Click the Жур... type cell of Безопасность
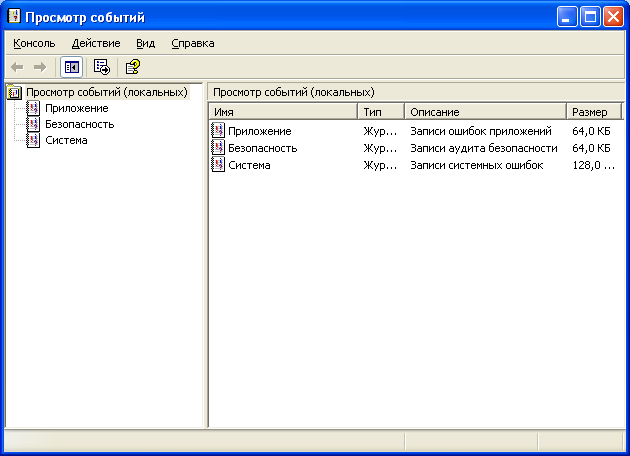 [x=380, y=148]
